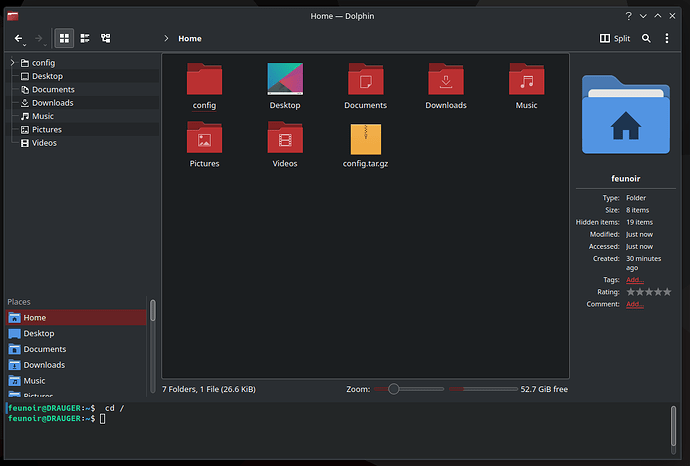This screenshot has height=466, width=690.
Task: Click the Split view button
Action: pos(615,38)
